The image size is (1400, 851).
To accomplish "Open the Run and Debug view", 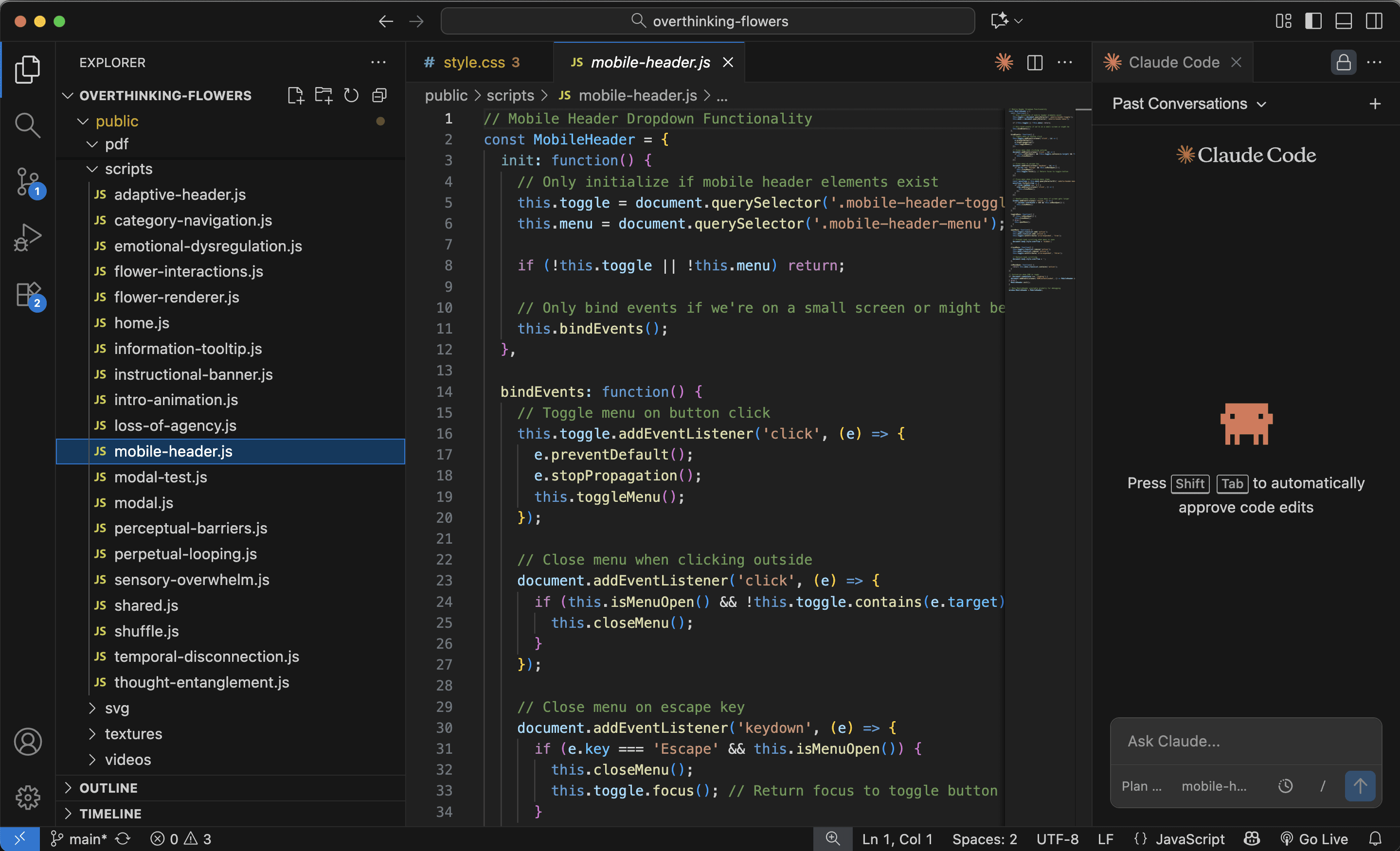I will (27, 237).
